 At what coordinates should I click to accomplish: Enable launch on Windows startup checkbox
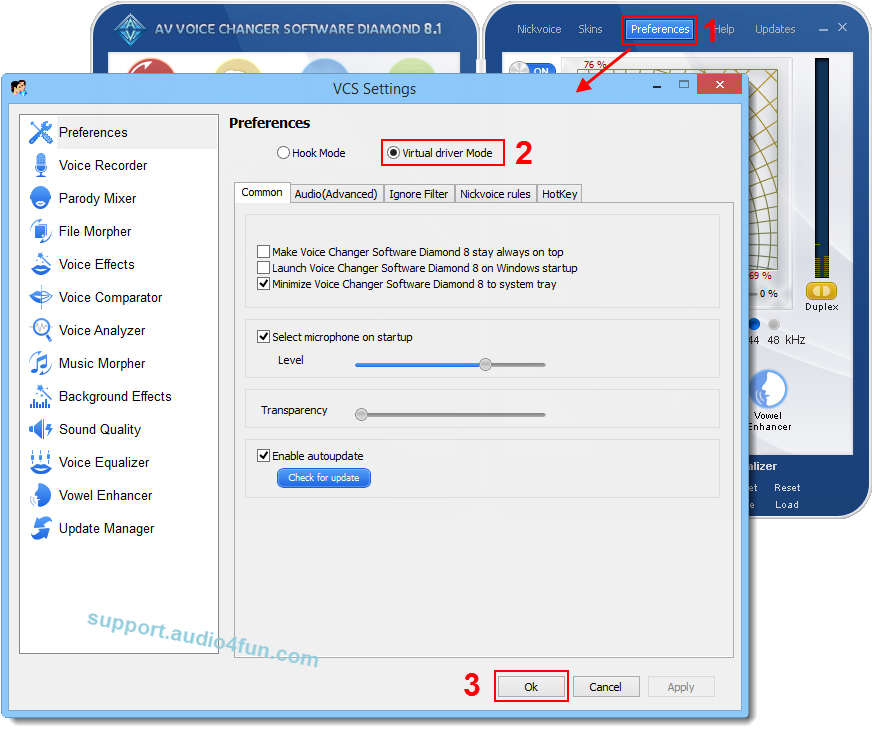(x=264, y=267)
